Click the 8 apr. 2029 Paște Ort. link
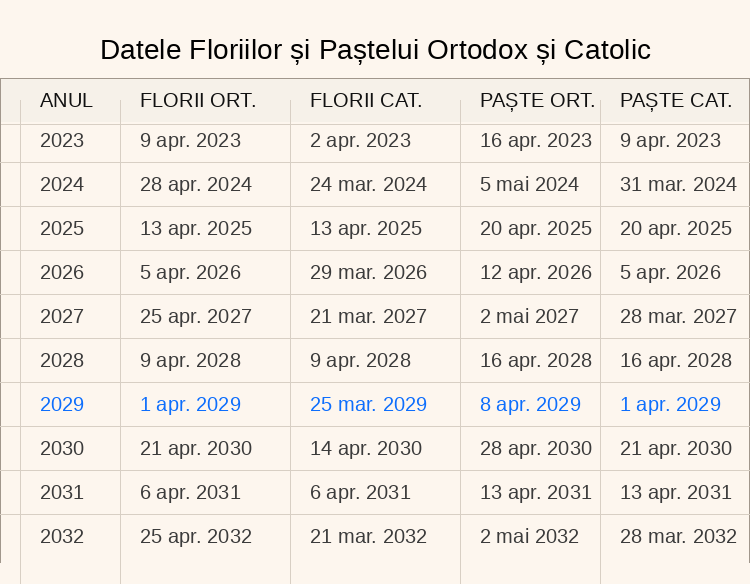Image resolution: width=750 pixels, height=584 pixels. (x=530, y=405)
